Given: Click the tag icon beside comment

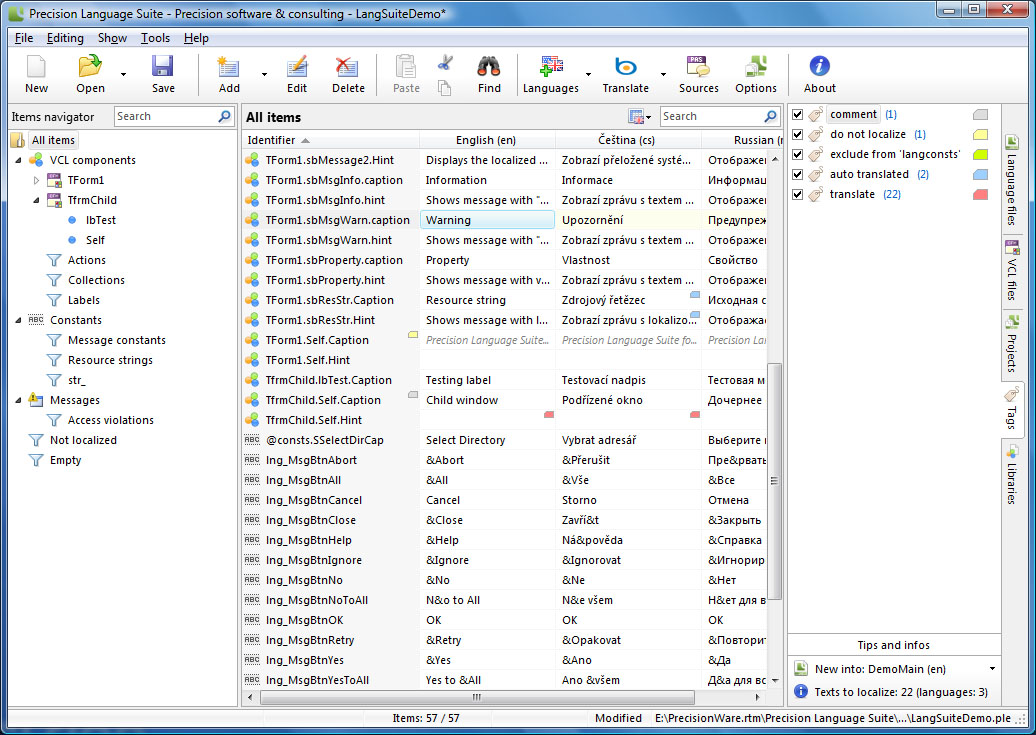Looking at the screenshot, I should 817,114.
